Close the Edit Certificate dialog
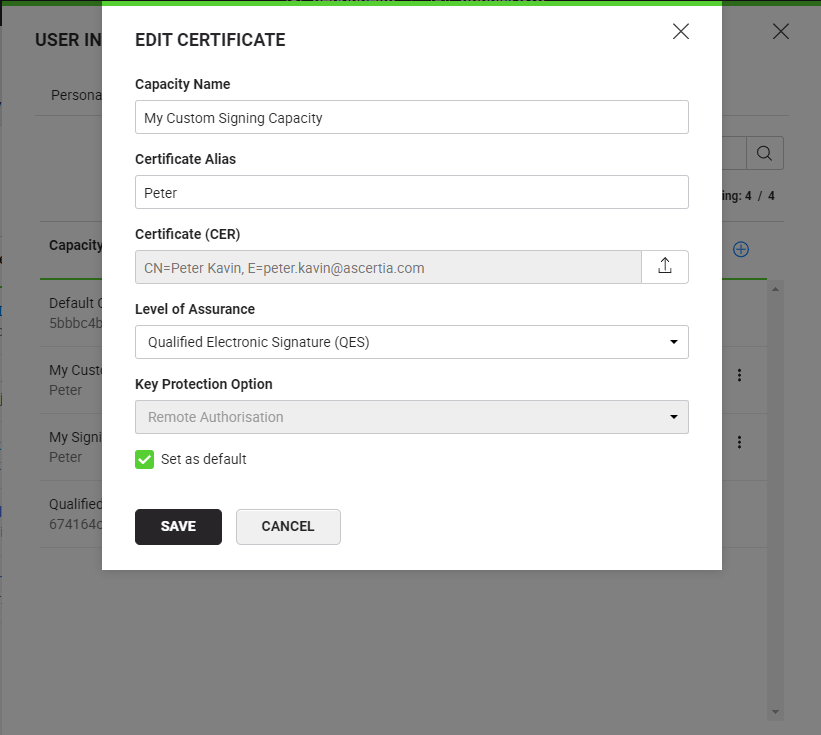 pos(681,31)
